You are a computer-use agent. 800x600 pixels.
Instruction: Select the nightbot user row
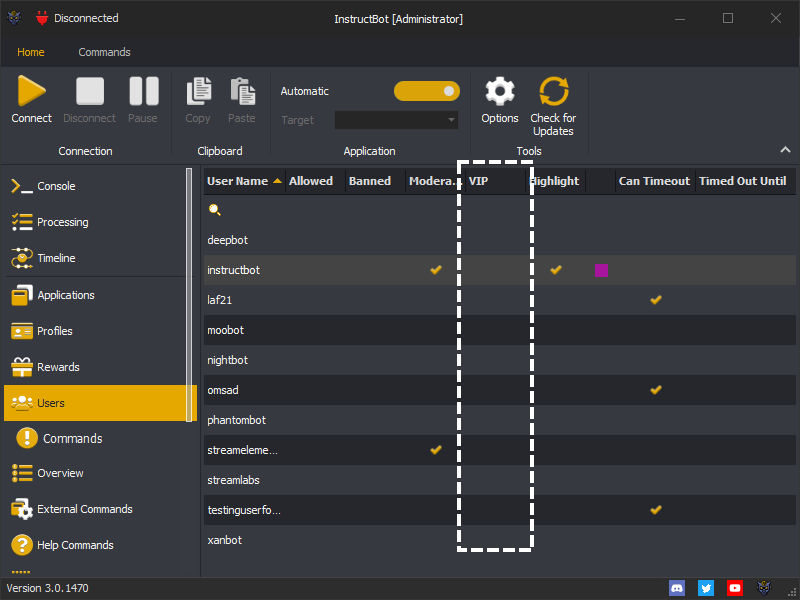pyautogui.click(x=499, y=360)
